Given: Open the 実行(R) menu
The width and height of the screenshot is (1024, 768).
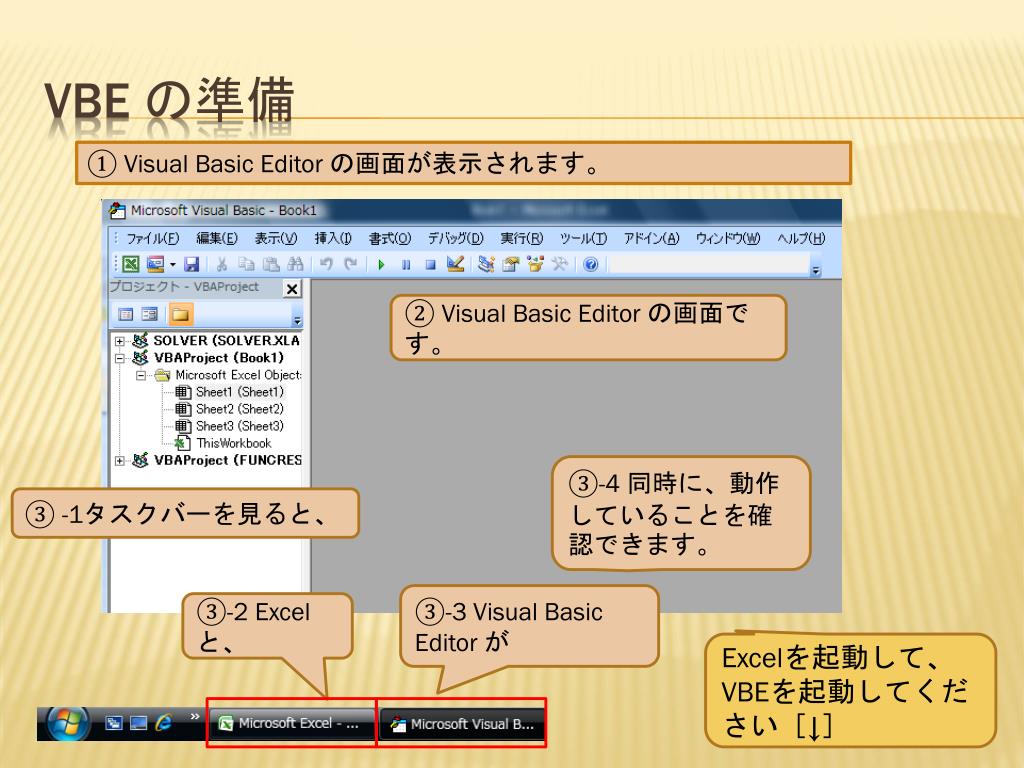Looking at the screenshot, I should pos(522,238).
